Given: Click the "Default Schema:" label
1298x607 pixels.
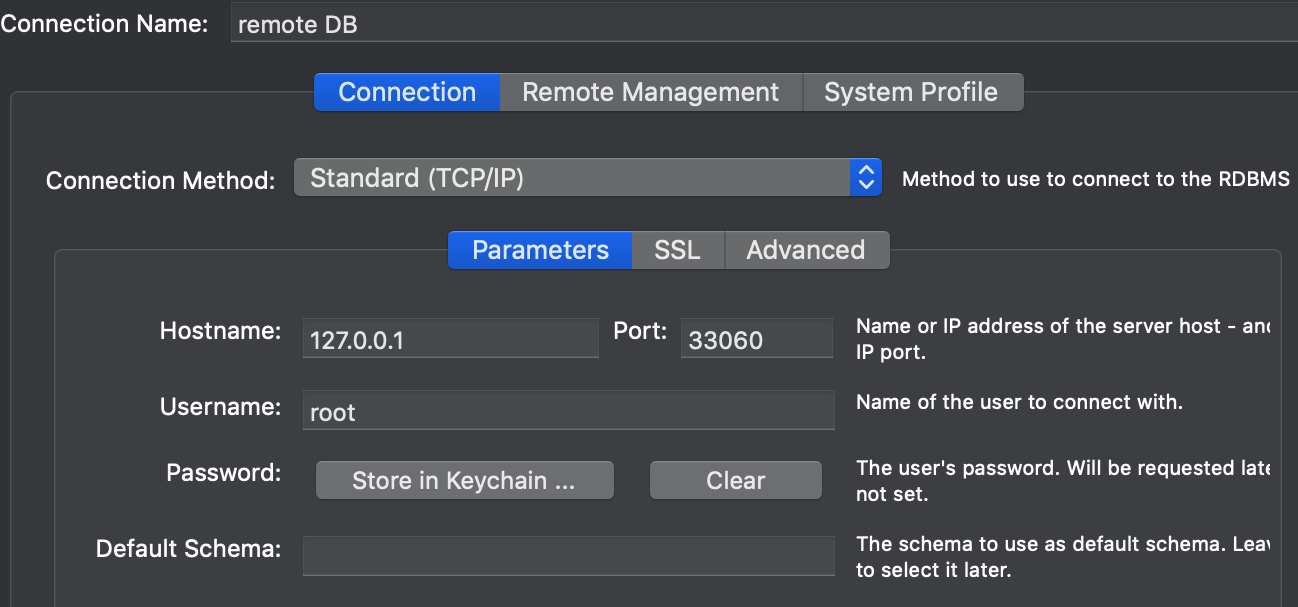Looking at the screenshot, I should click(188, 549).
